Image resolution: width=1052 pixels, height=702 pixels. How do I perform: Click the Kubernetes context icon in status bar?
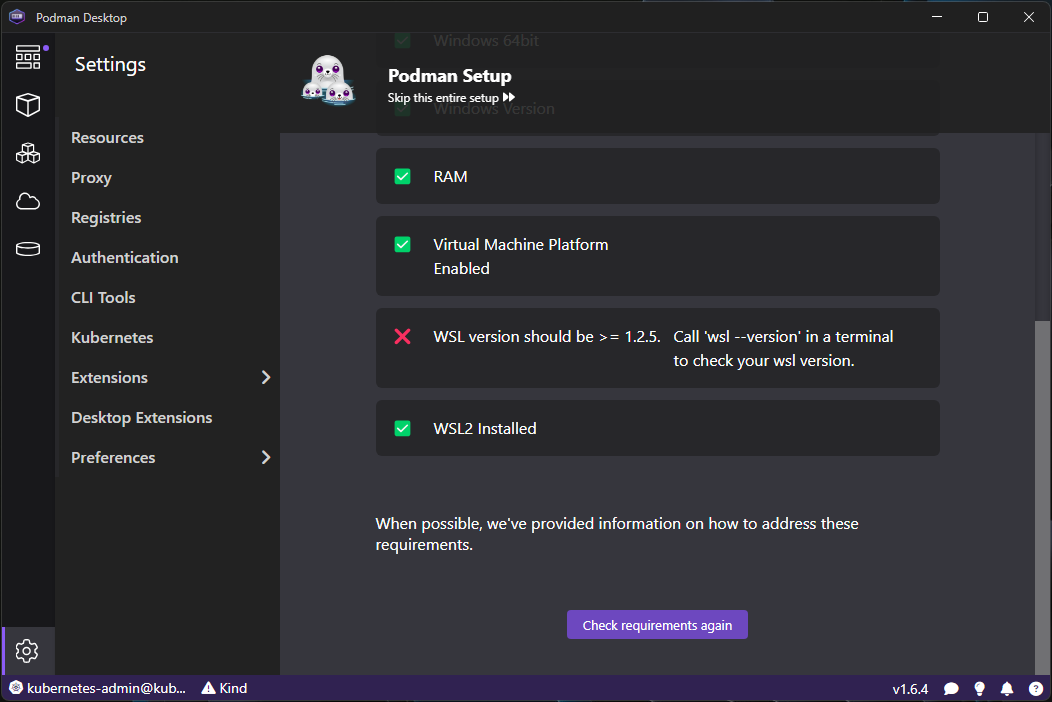(x=16, y=688)
